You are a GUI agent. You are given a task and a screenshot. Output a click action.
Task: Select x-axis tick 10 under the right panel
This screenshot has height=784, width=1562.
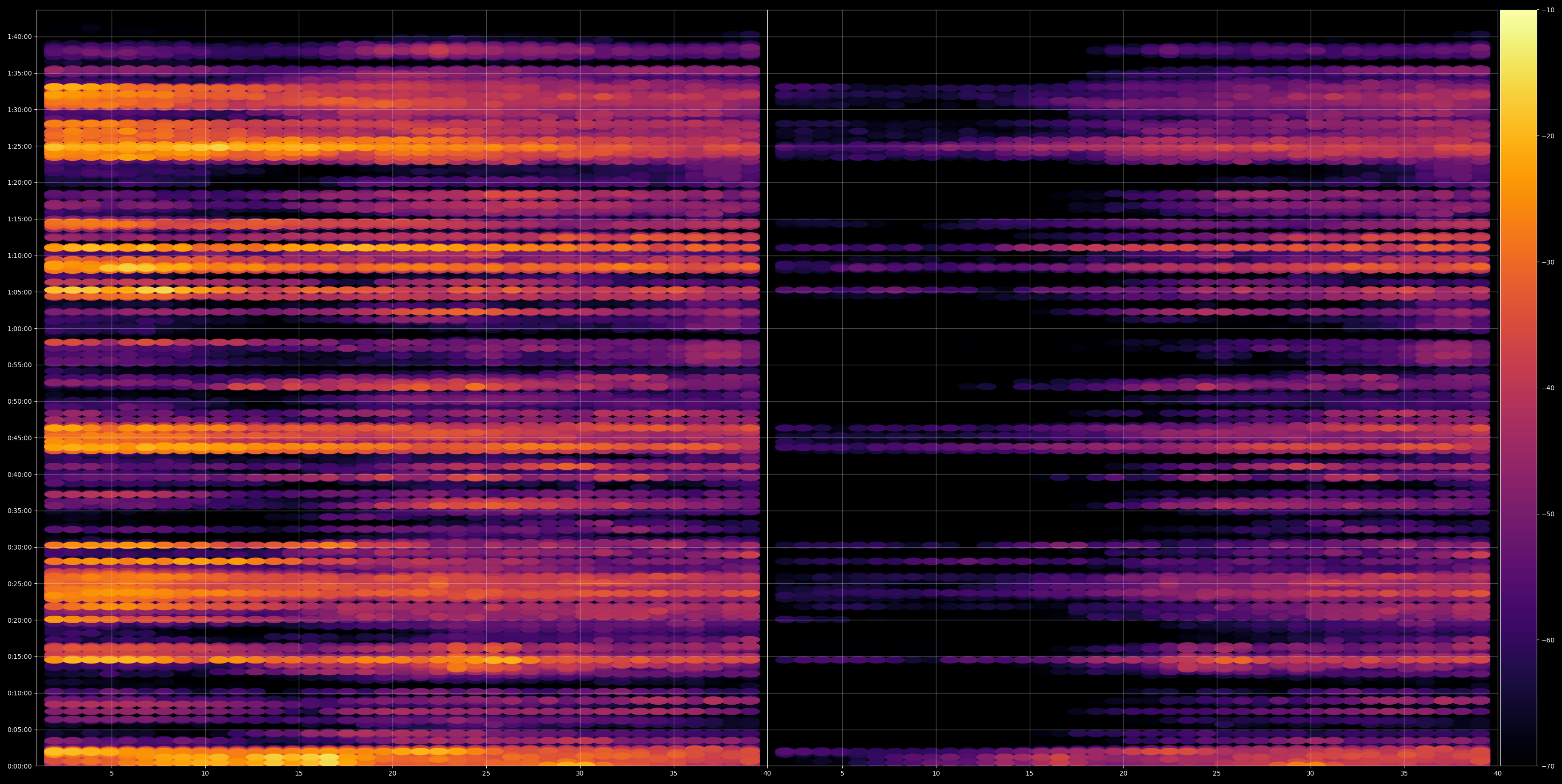936,774
